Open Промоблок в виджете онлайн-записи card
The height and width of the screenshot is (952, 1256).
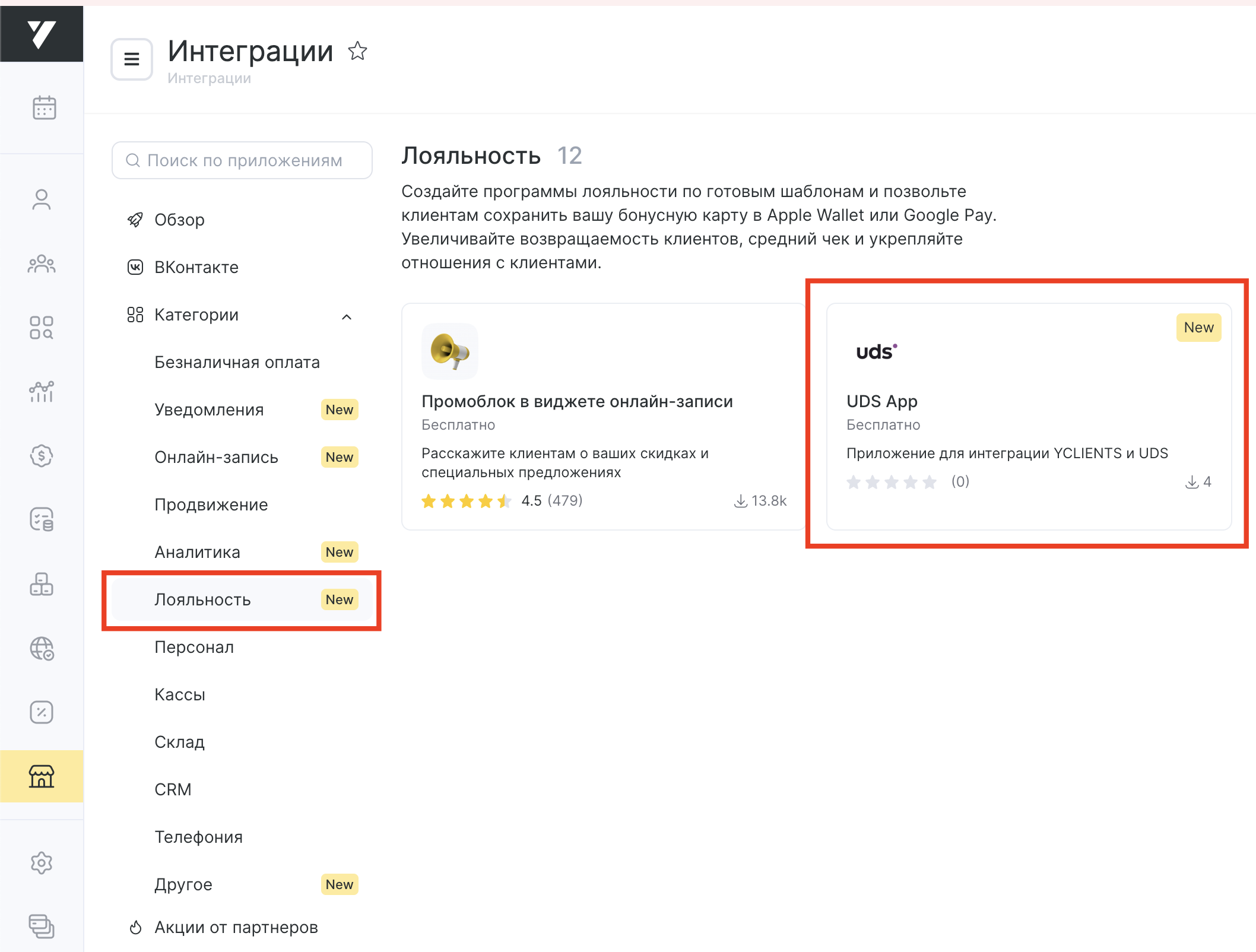603,415
